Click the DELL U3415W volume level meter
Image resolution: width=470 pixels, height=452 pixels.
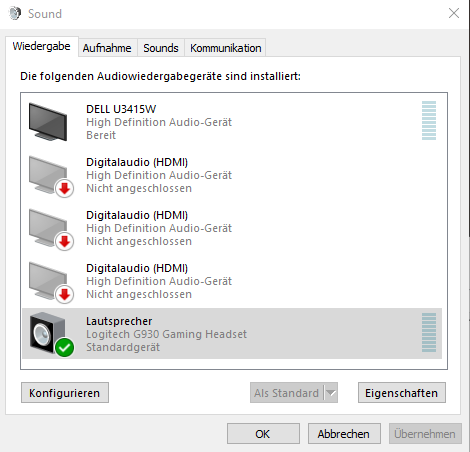429,120
